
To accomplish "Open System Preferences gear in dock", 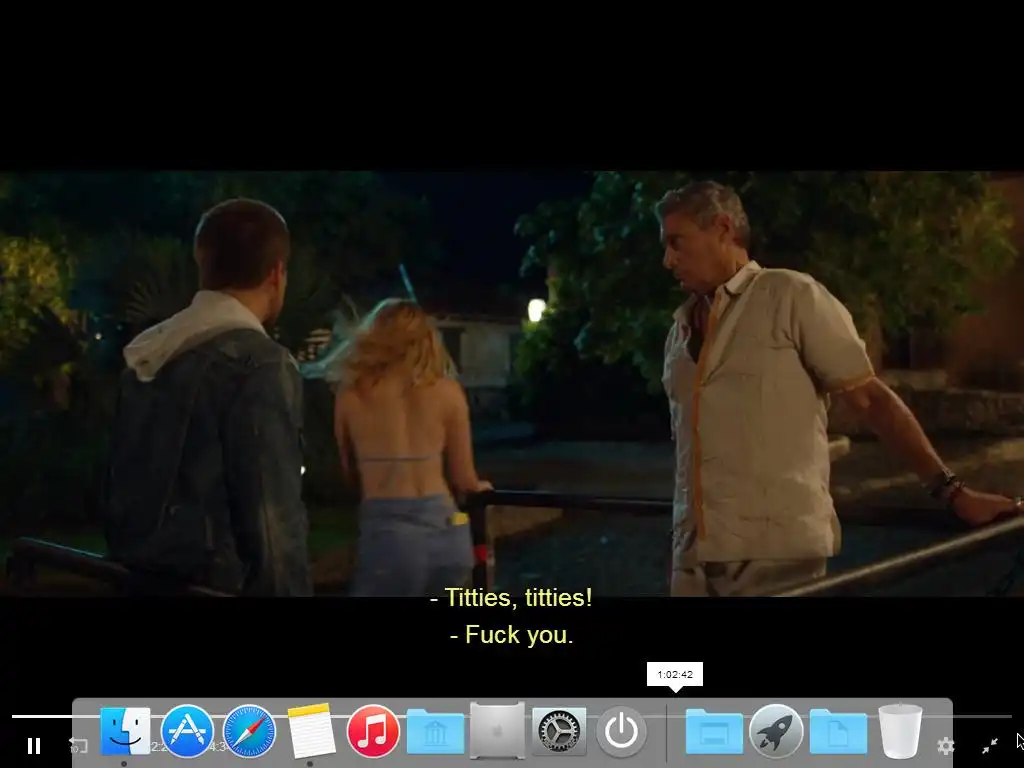I will (559, 731).
